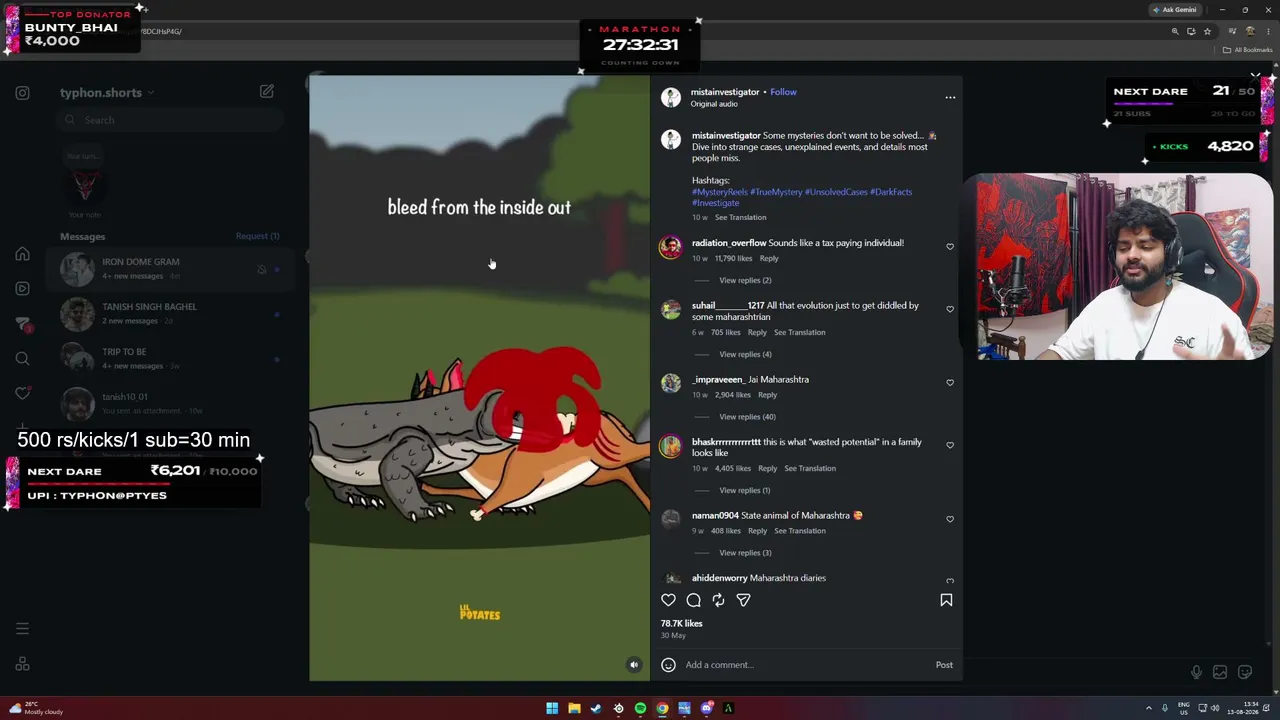This screenshot has width=1280, height=720.
Task: Repost the reel using the repost icon
Action: pyautogui.click(x=718, y=600)
